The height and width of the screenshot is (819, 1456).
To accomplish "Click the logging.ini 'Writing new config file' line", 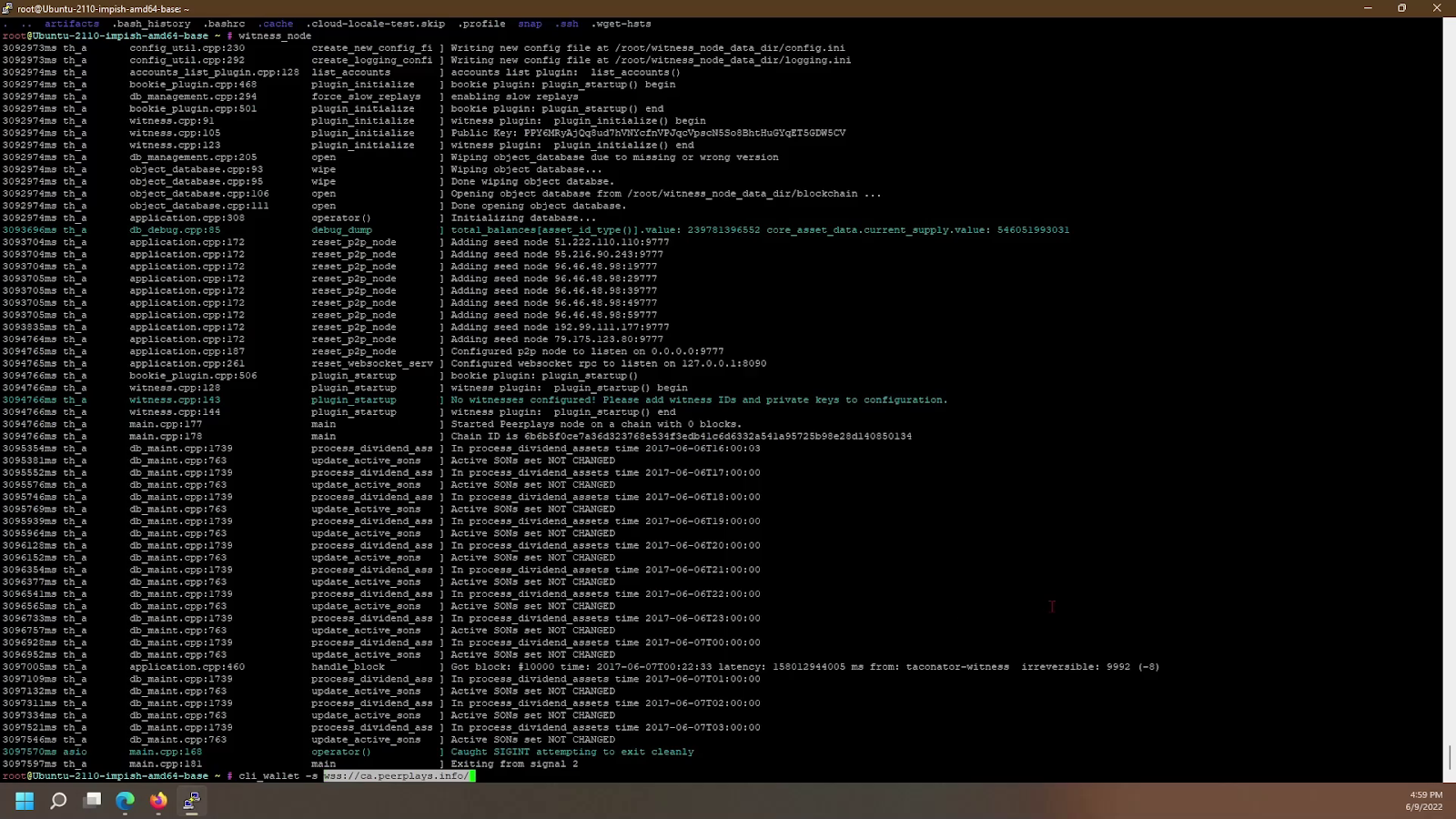I will tap(651, 60).
